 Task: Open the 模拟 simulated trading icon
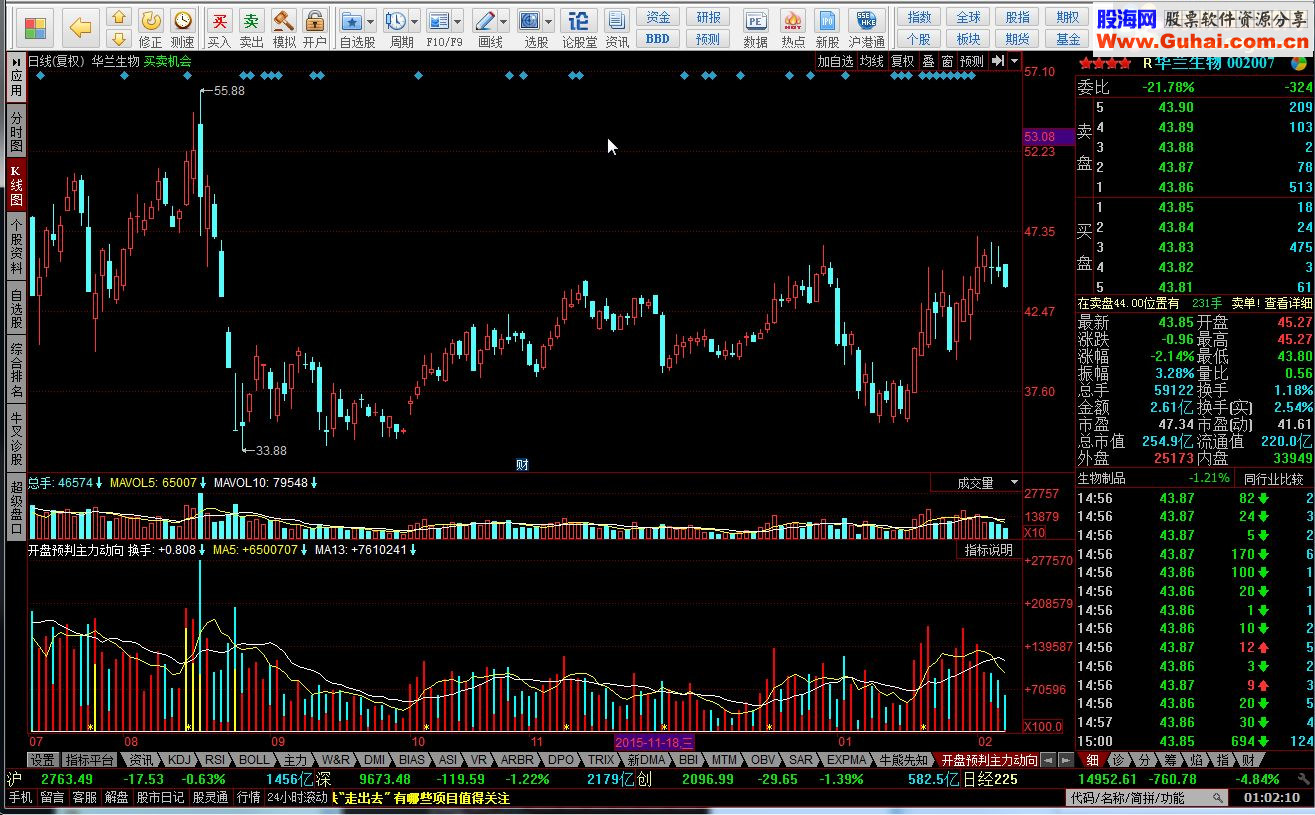(283, 28)
